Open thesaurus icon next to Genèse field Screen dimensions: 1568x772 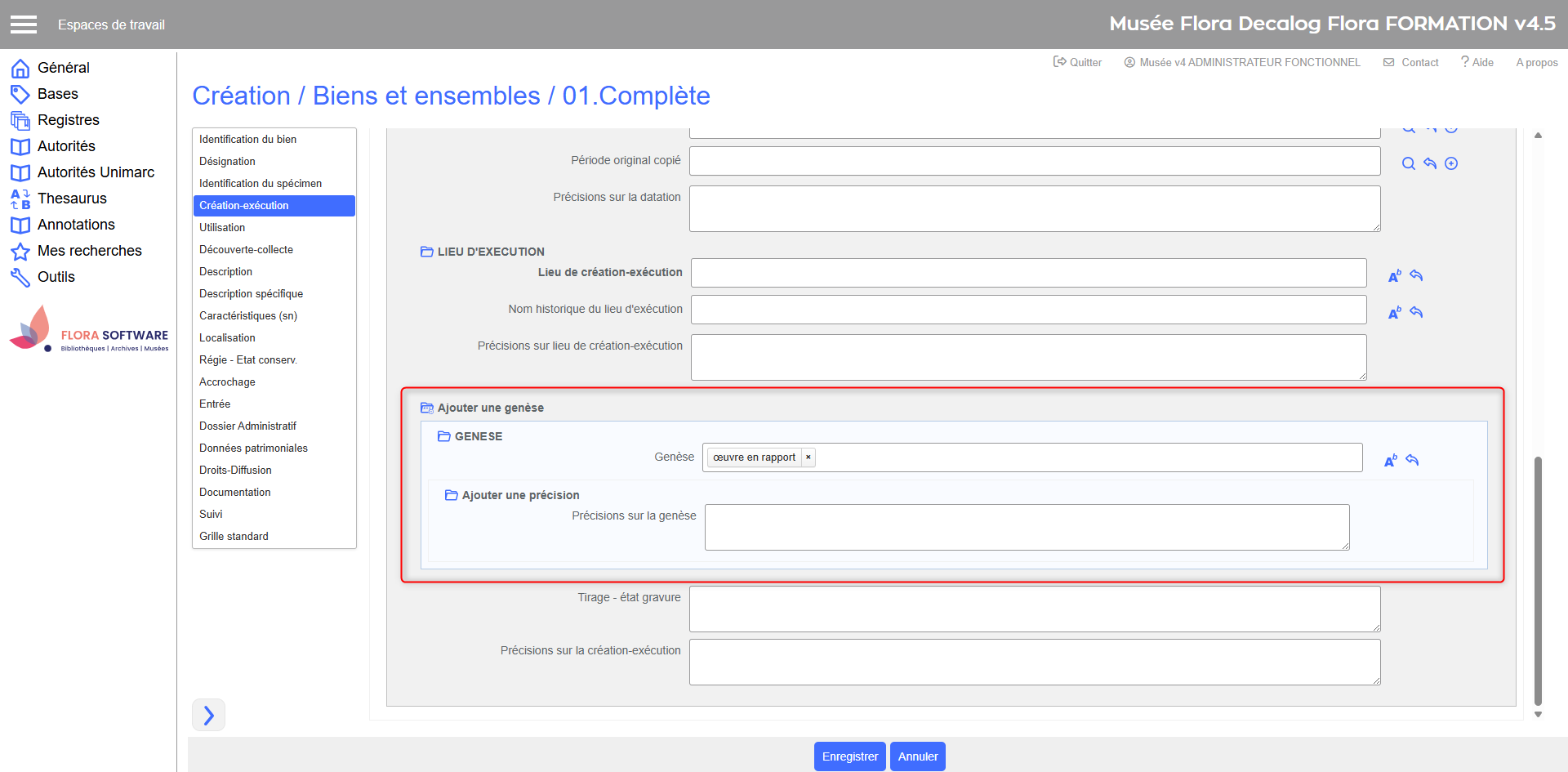pyautogui.click(x=1390, y=461)
